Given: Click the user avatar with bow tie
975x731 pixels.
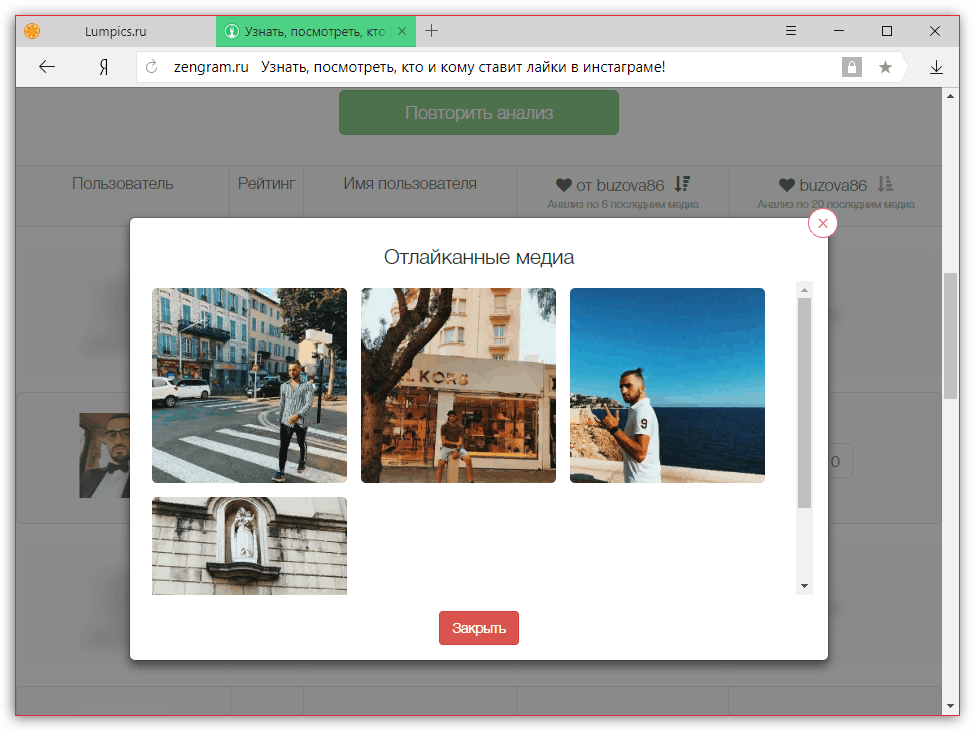Looking at the screenshot, I should click(x=104, y=455).
